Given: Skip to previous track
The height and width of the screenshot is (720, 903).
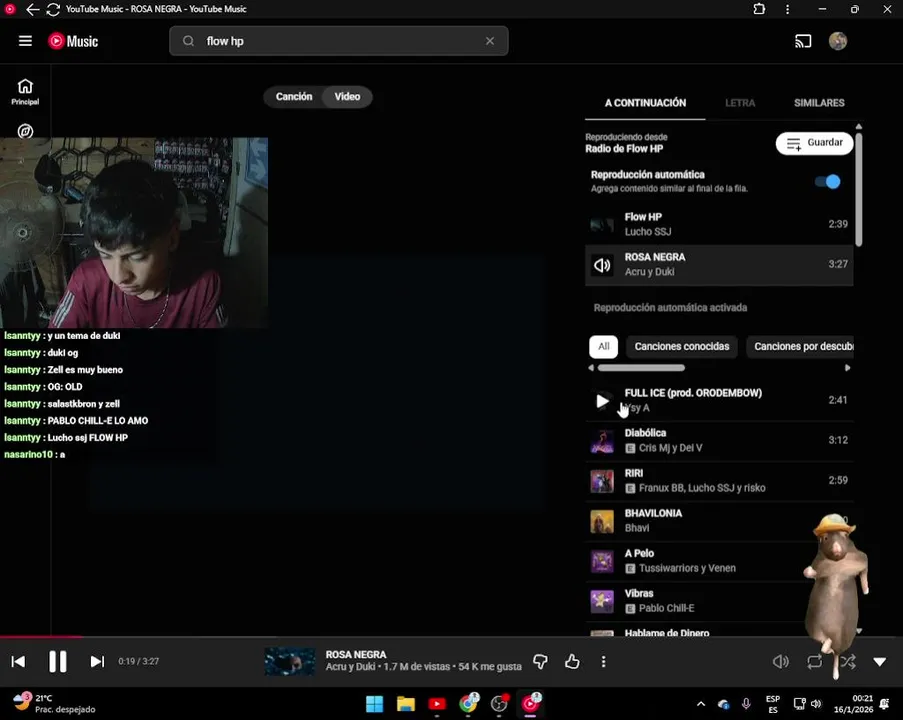Looking at the screenshot, I should 18,661.
